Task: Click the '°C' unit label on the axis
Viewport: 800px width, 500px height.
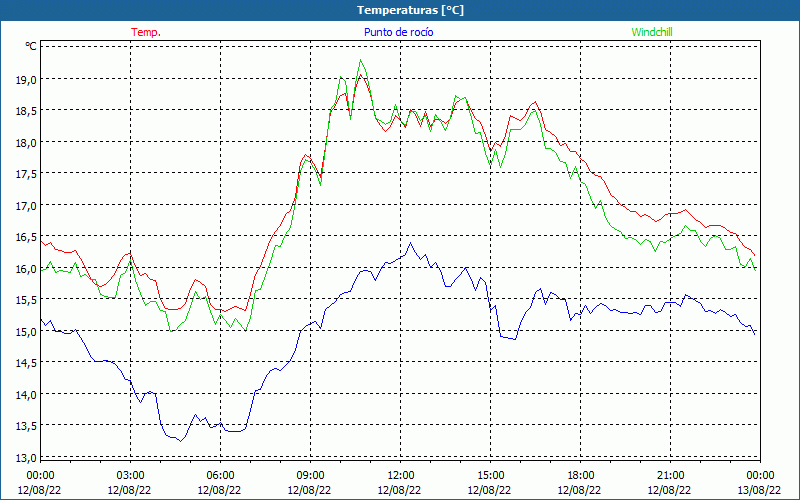Action: coord(31,46)
